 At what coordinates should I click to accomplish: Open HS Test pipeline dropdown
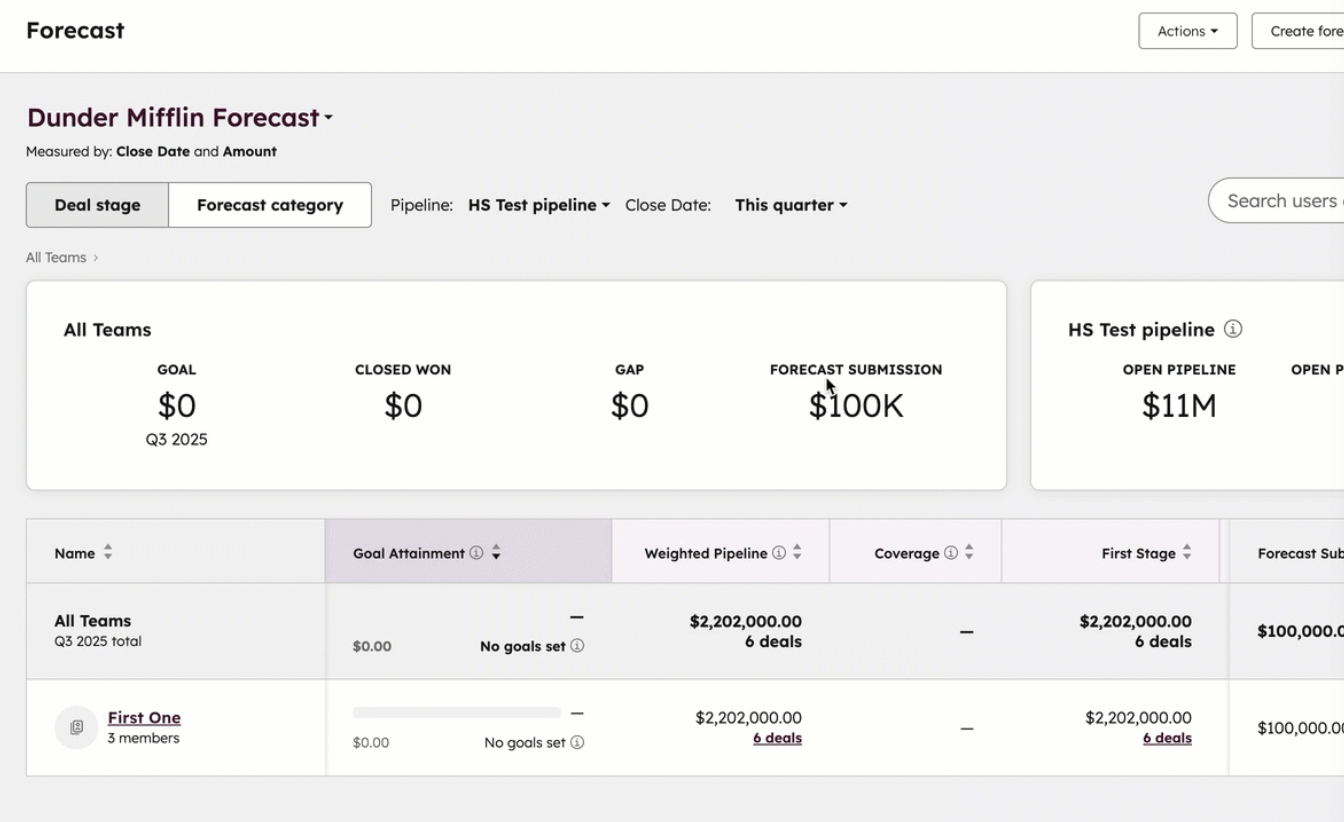539,205
